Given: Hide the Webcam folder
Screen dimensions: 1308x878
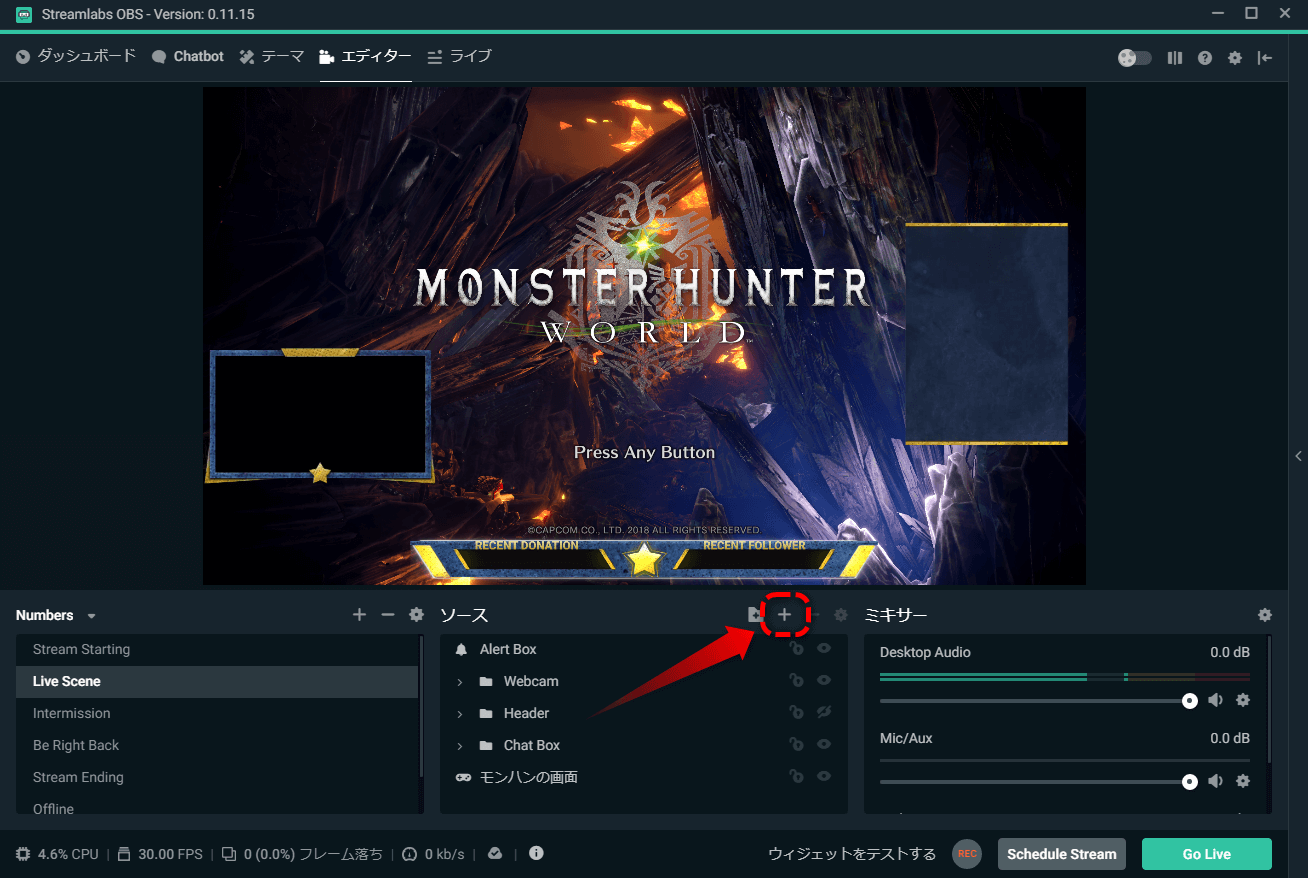Looking at the screenshot, I should pyautogui.click(x=824, y=681).
